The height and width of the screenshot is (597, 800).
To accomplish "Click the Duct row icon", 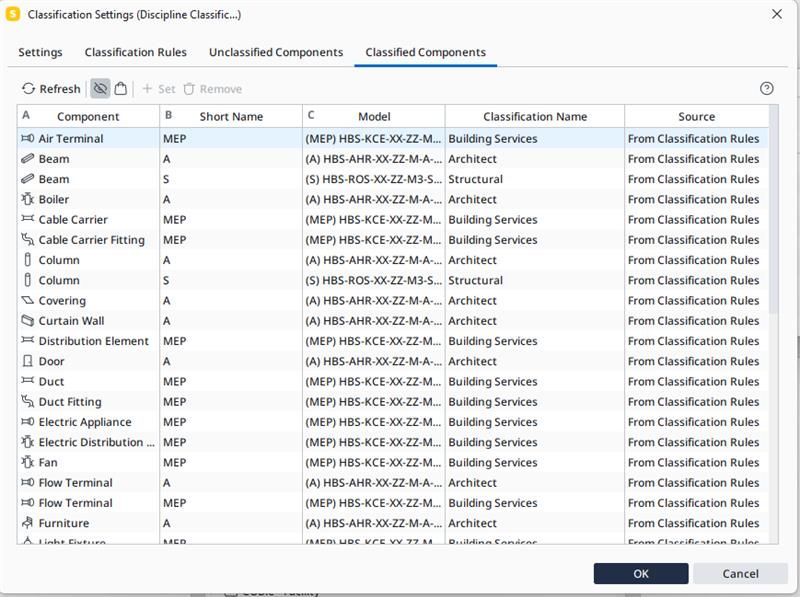I will tap(28, 381).
